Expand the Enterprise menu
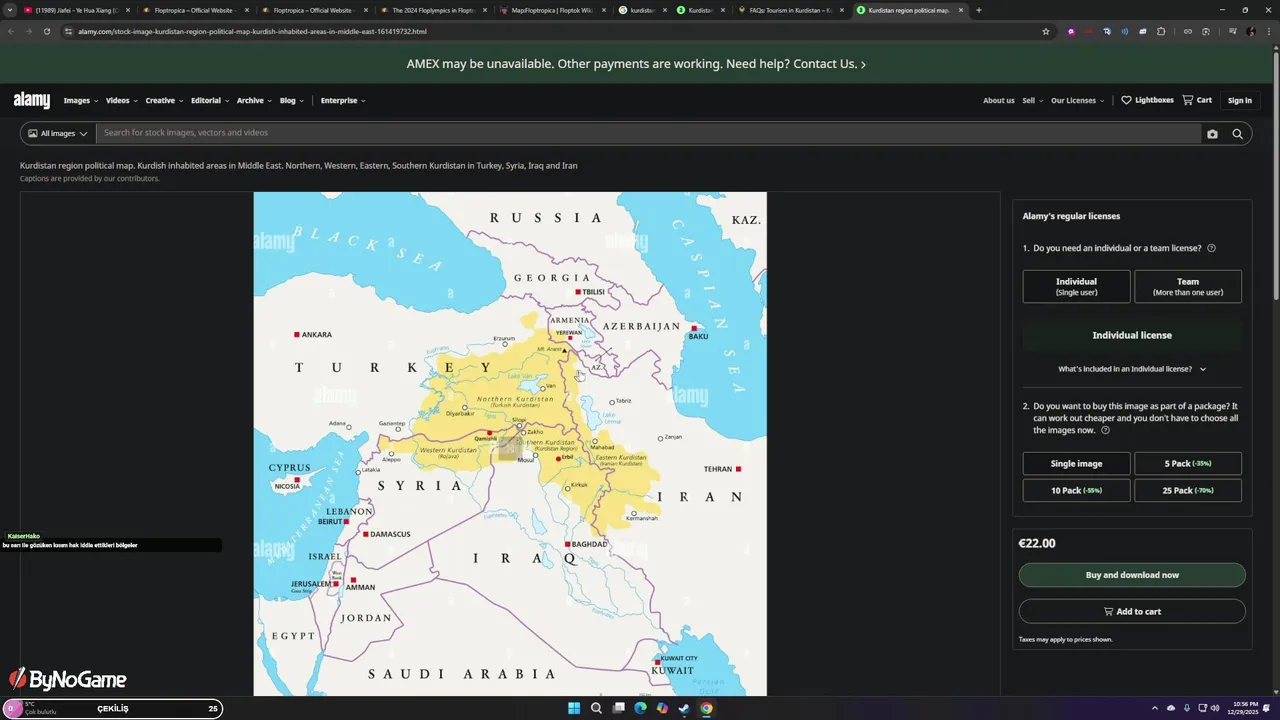 [343, 100]
